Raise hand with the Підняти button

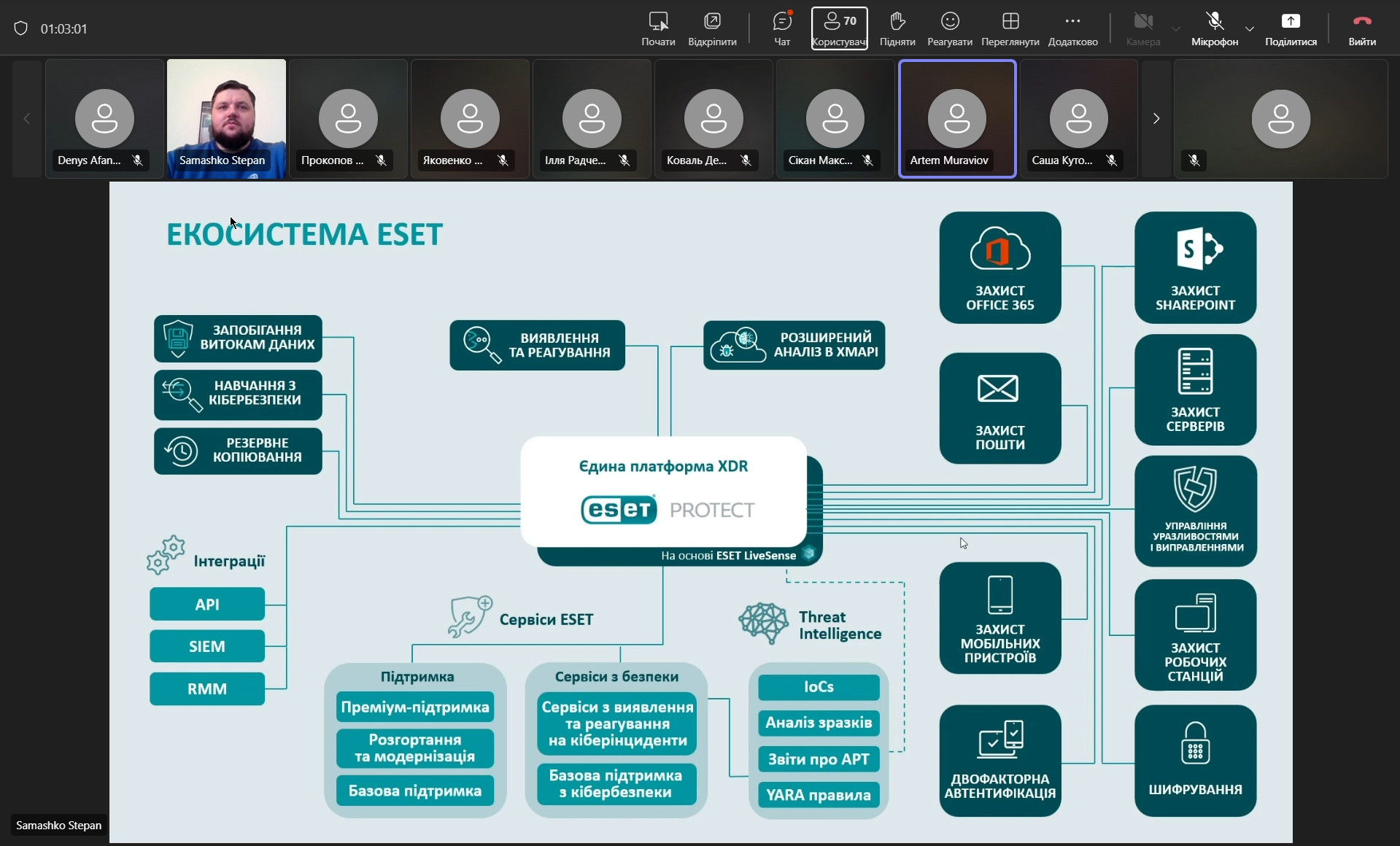pos(897,28)
